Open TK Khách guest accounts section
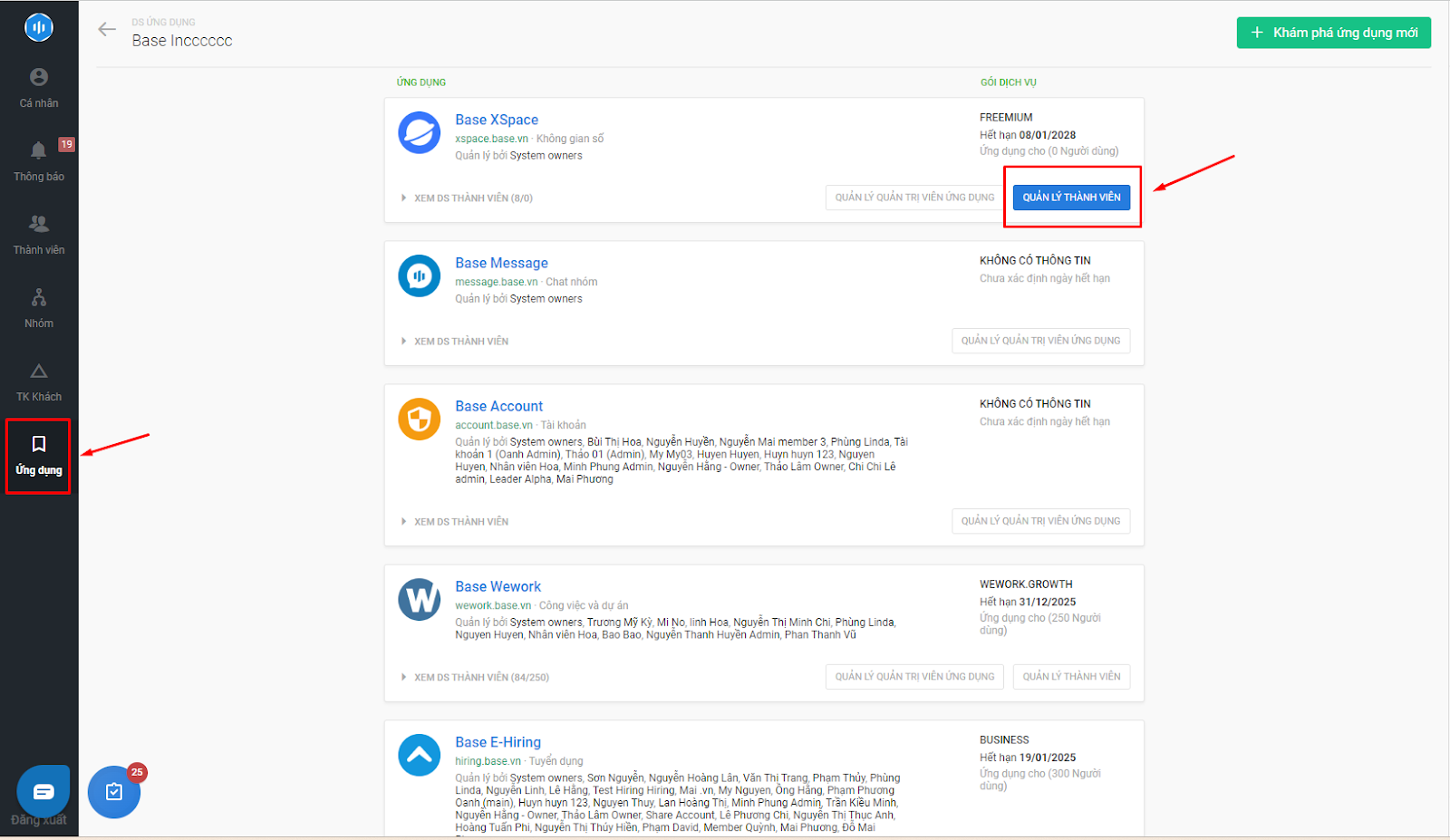1450x840 pixels. click(39, 381)
